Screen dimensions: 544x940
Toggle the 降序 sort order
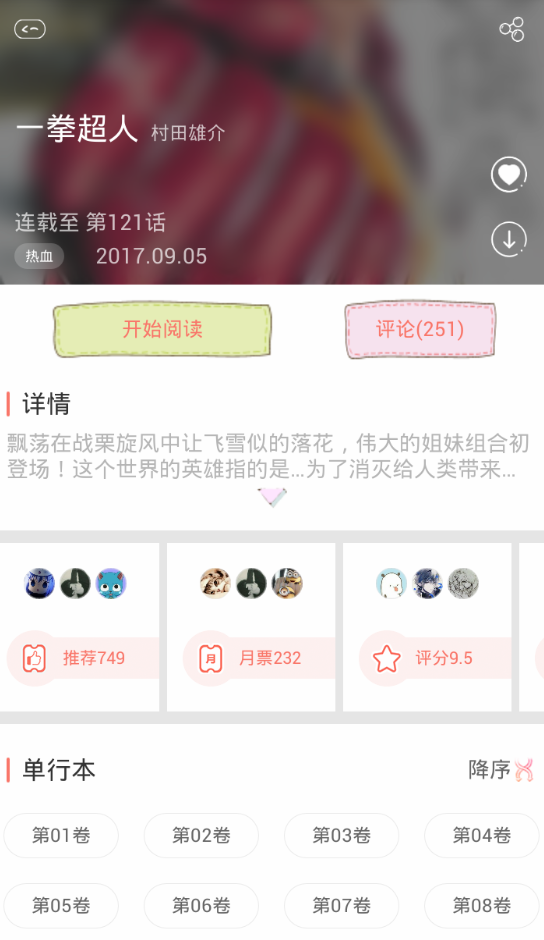click(x=501, y=770)
